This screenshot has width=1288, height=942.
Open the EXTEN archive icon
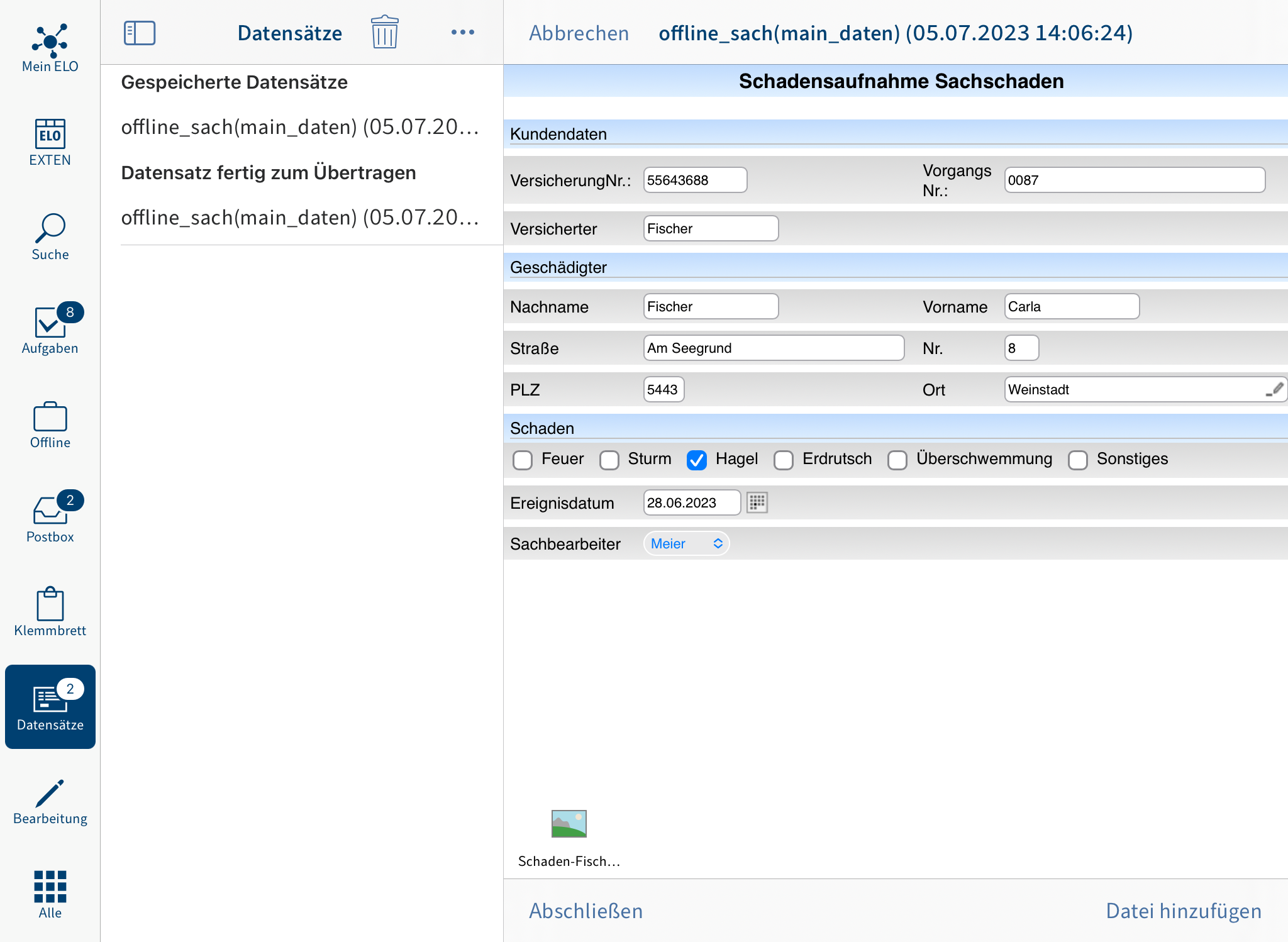tap(50, 143)
